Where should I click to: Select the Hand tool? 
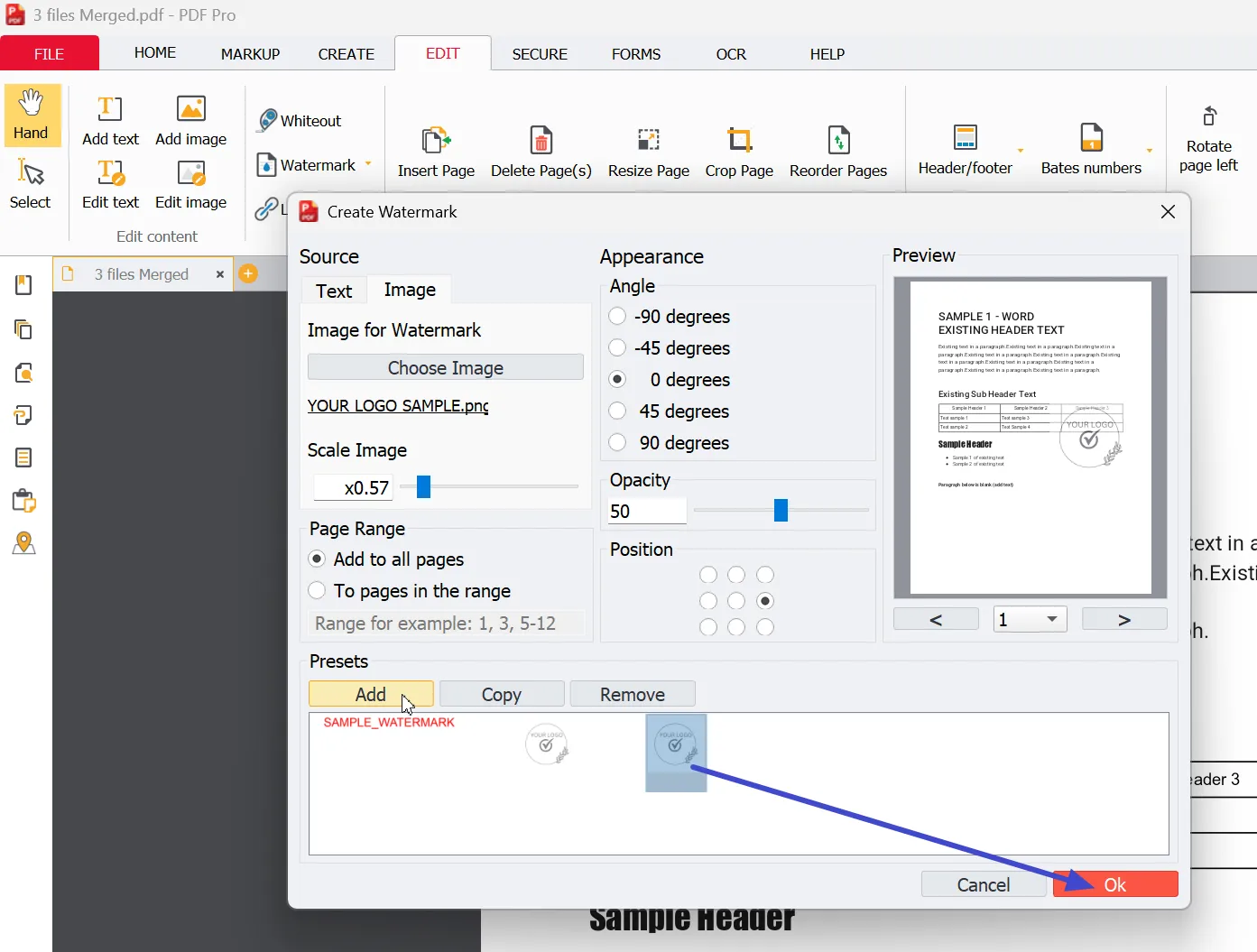32,116
